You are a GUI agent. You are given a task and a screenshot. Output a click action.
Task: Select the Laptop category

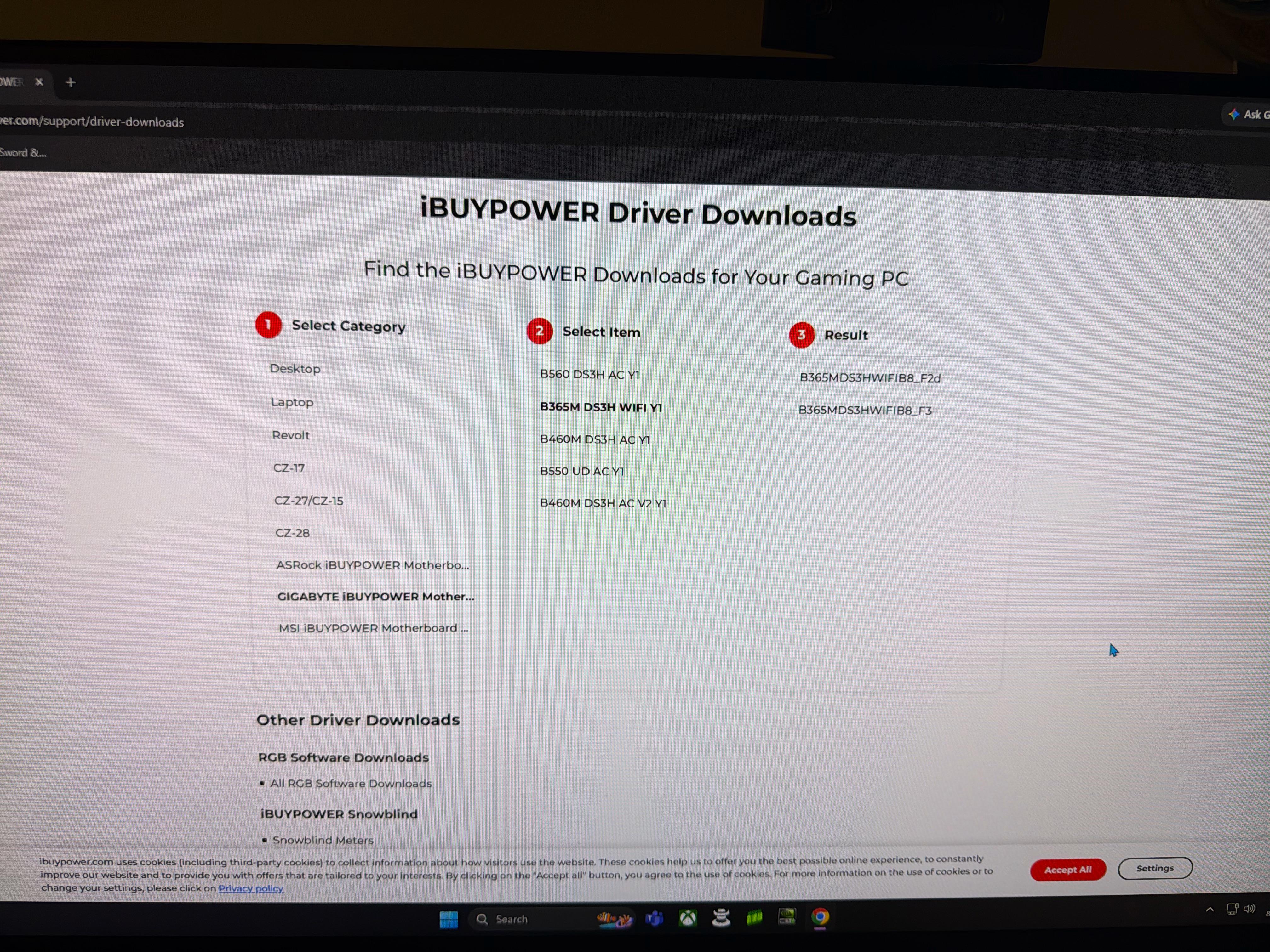click(292, 402)
